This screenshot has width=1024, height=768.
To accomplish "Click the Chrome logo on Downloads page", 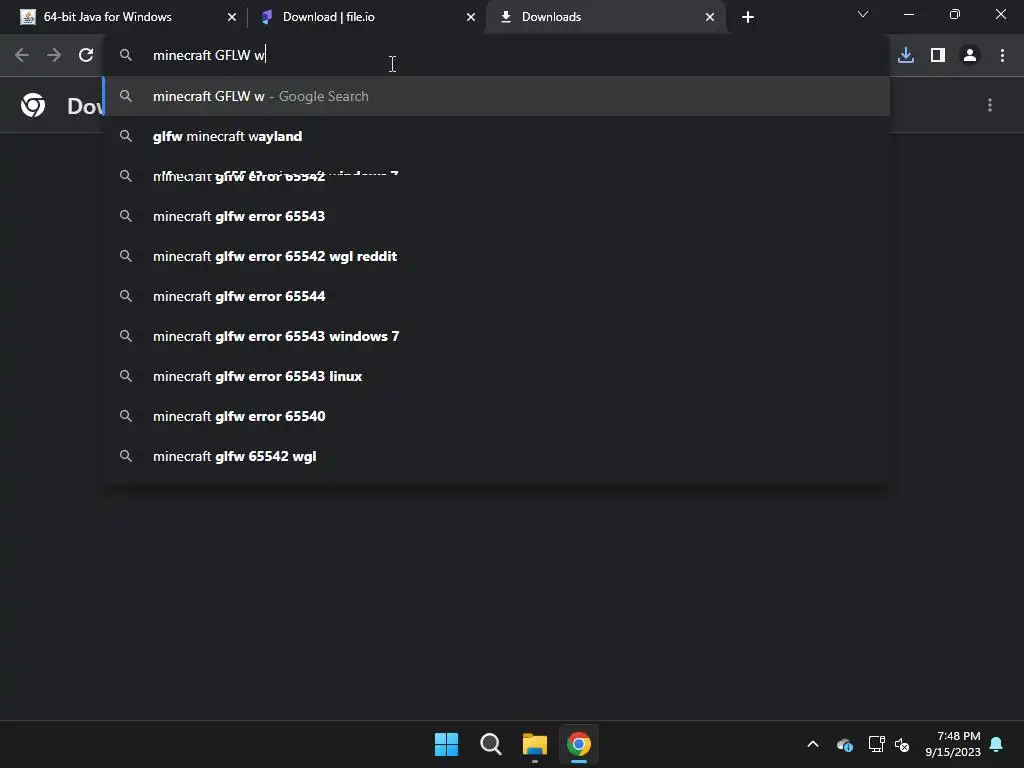I will point(33,105).
